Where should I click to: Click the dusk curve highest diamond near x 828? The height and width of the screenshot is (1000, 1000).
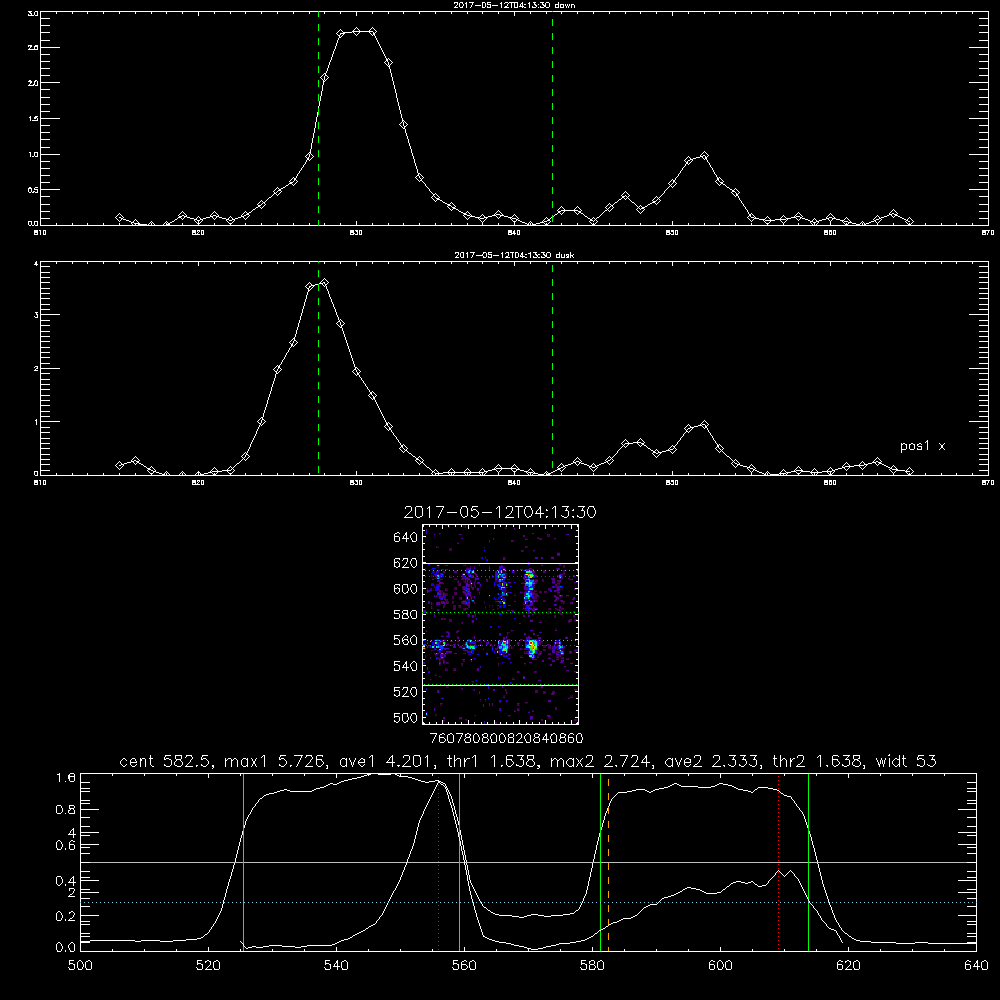pyautogui.click(x=325, y=283)
